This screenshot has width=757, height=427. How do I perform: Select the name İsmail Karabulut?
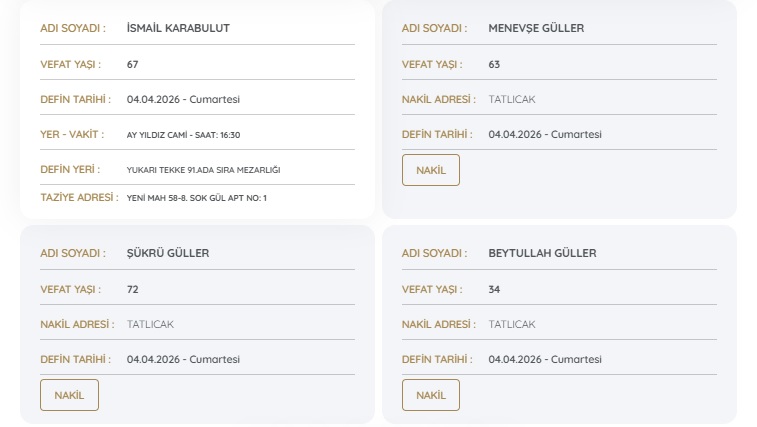coord(178,28)
